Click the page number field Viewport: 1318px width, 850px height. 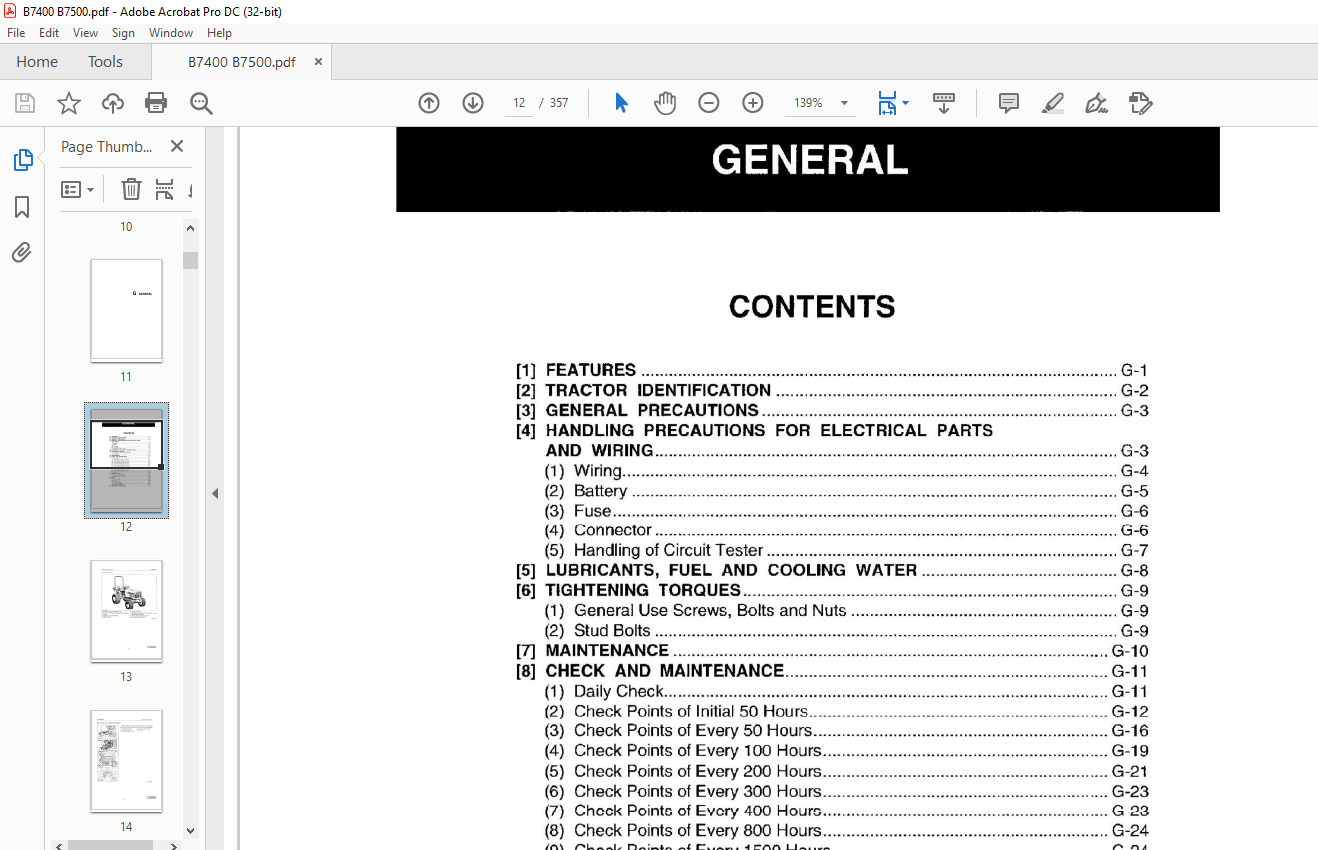pyautogui.click(x=519, y=103)
